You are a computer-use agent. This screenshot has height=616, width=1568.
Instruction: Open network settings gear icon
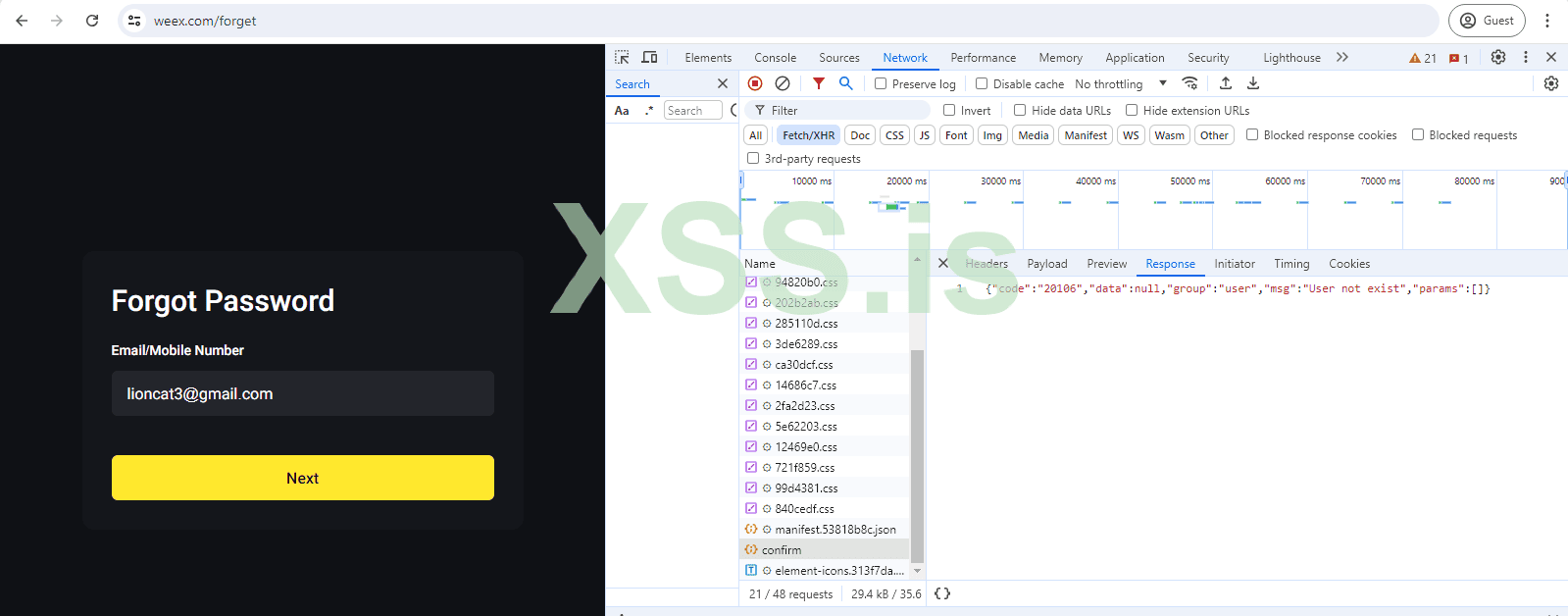click(x=1551, y=83)
